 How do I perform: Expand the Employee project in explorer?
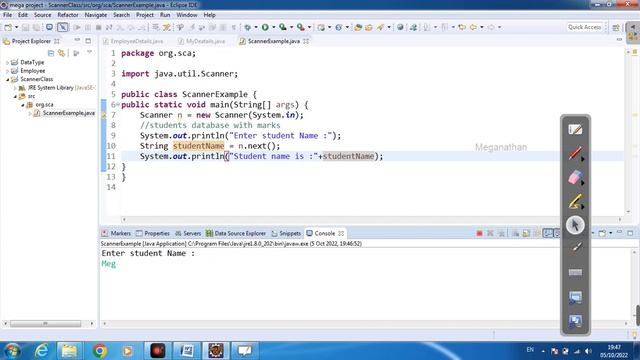[x=7, y=71]
